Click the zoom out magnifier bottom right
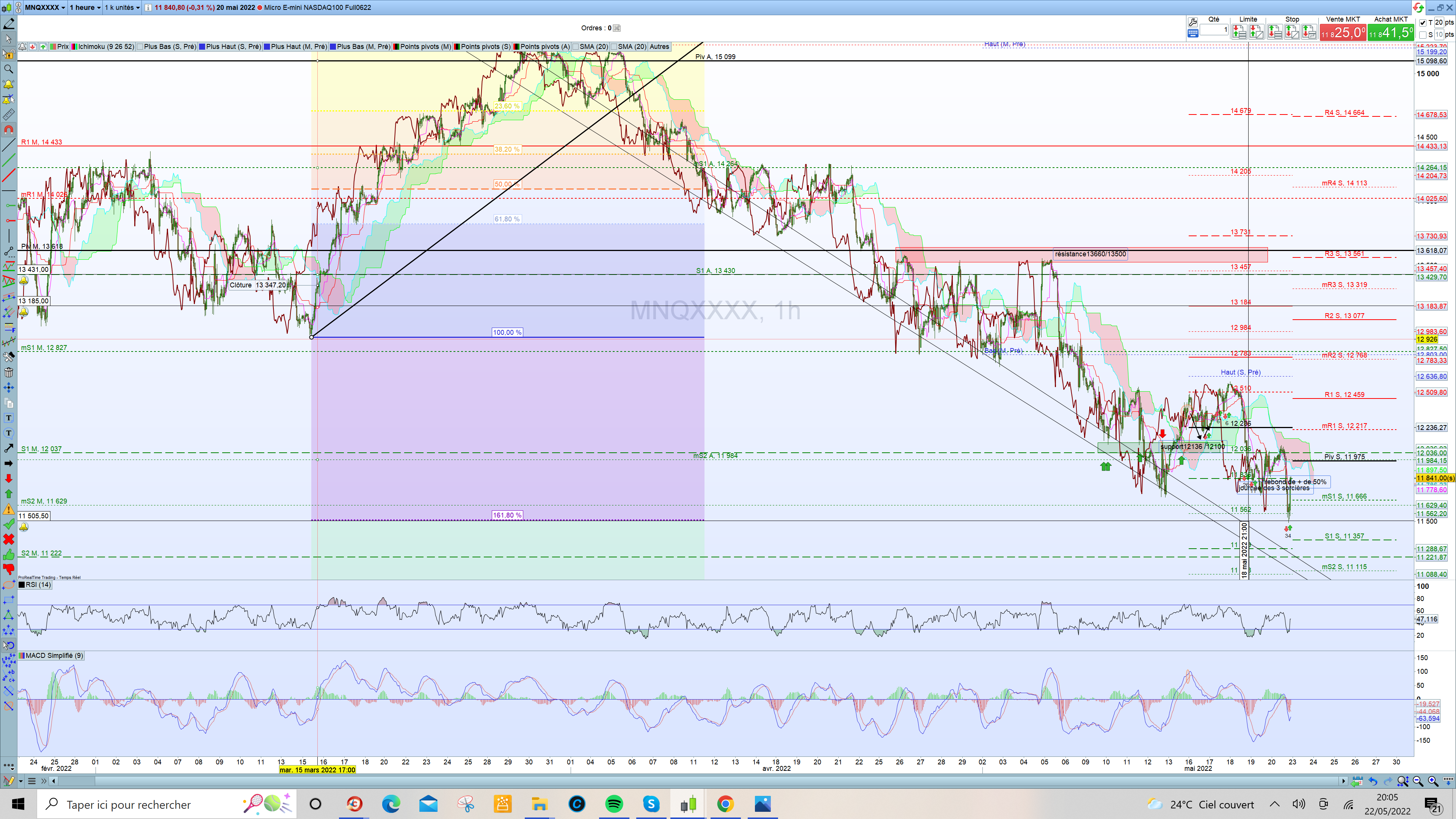 [1418, 781]
